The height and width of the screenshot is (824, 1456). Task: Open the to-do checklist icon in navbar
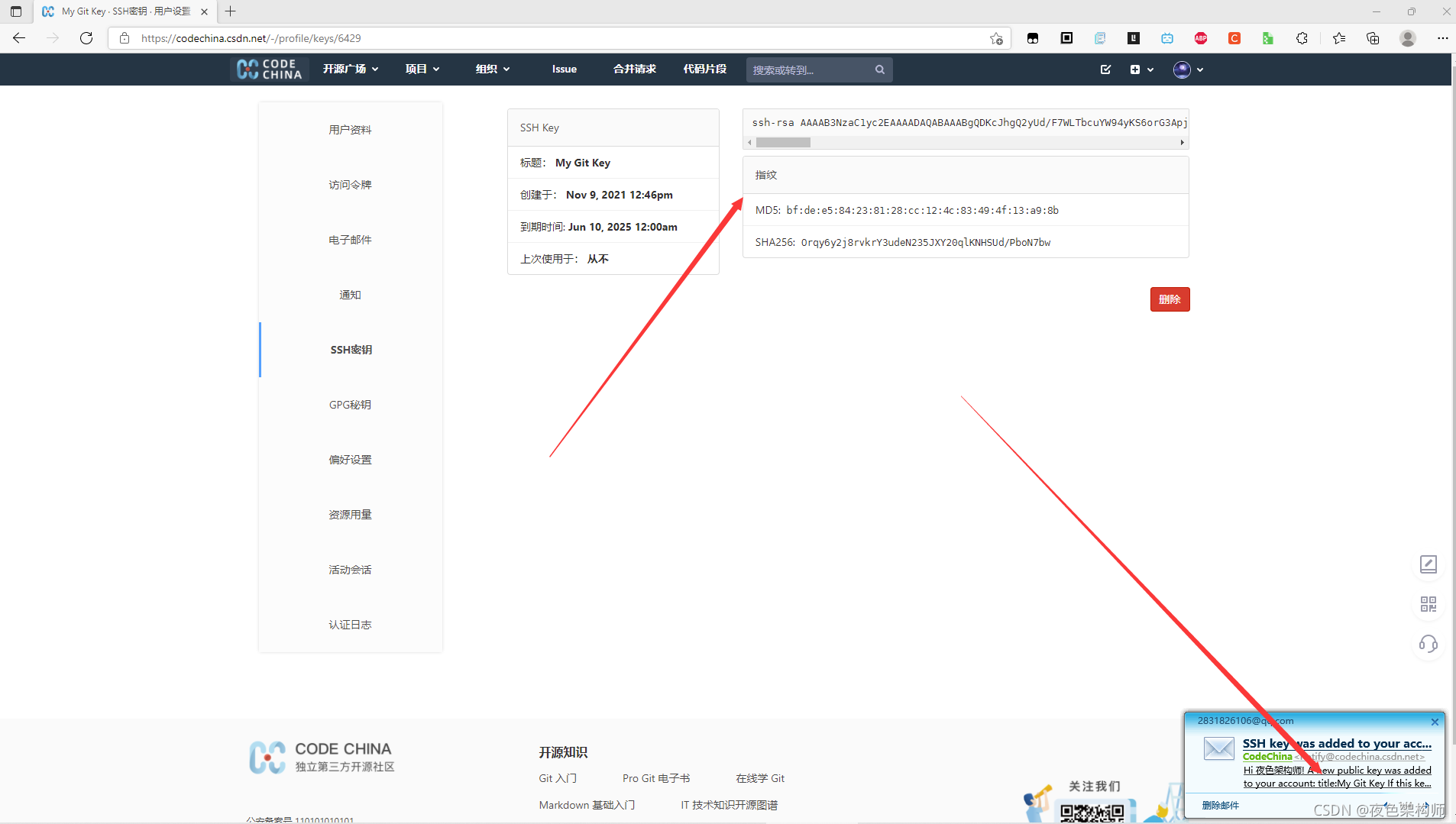pos(1105,69)
